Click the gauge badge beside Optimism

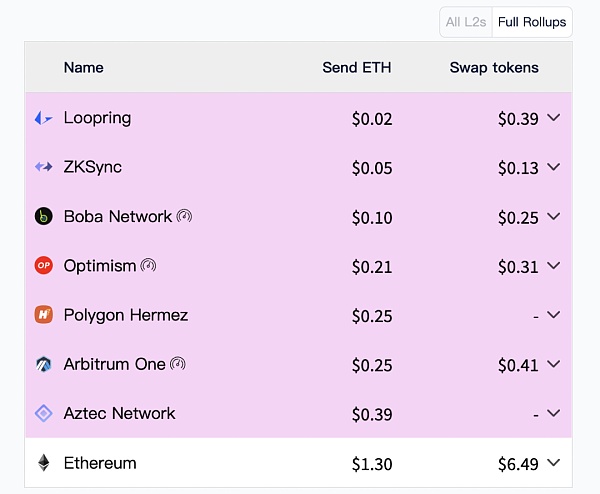pos(148,266)
